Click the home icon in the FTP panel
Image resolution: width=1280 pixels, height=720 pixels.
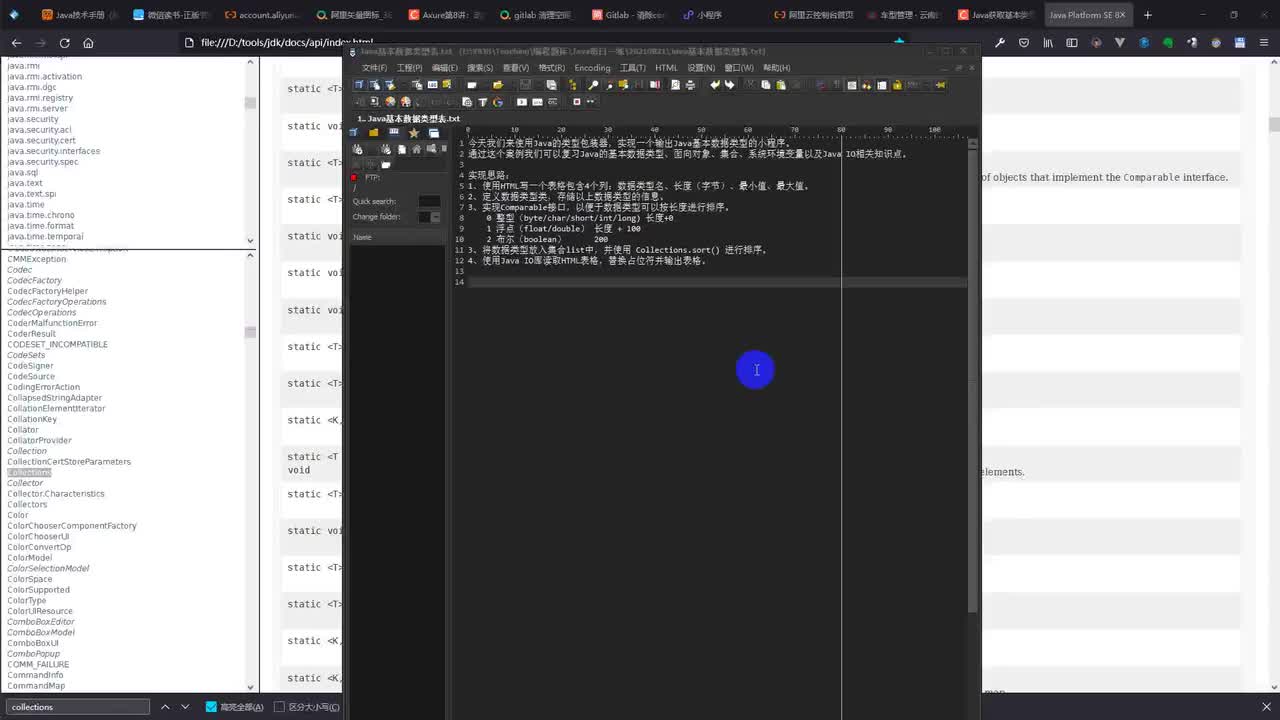[417, 149]
